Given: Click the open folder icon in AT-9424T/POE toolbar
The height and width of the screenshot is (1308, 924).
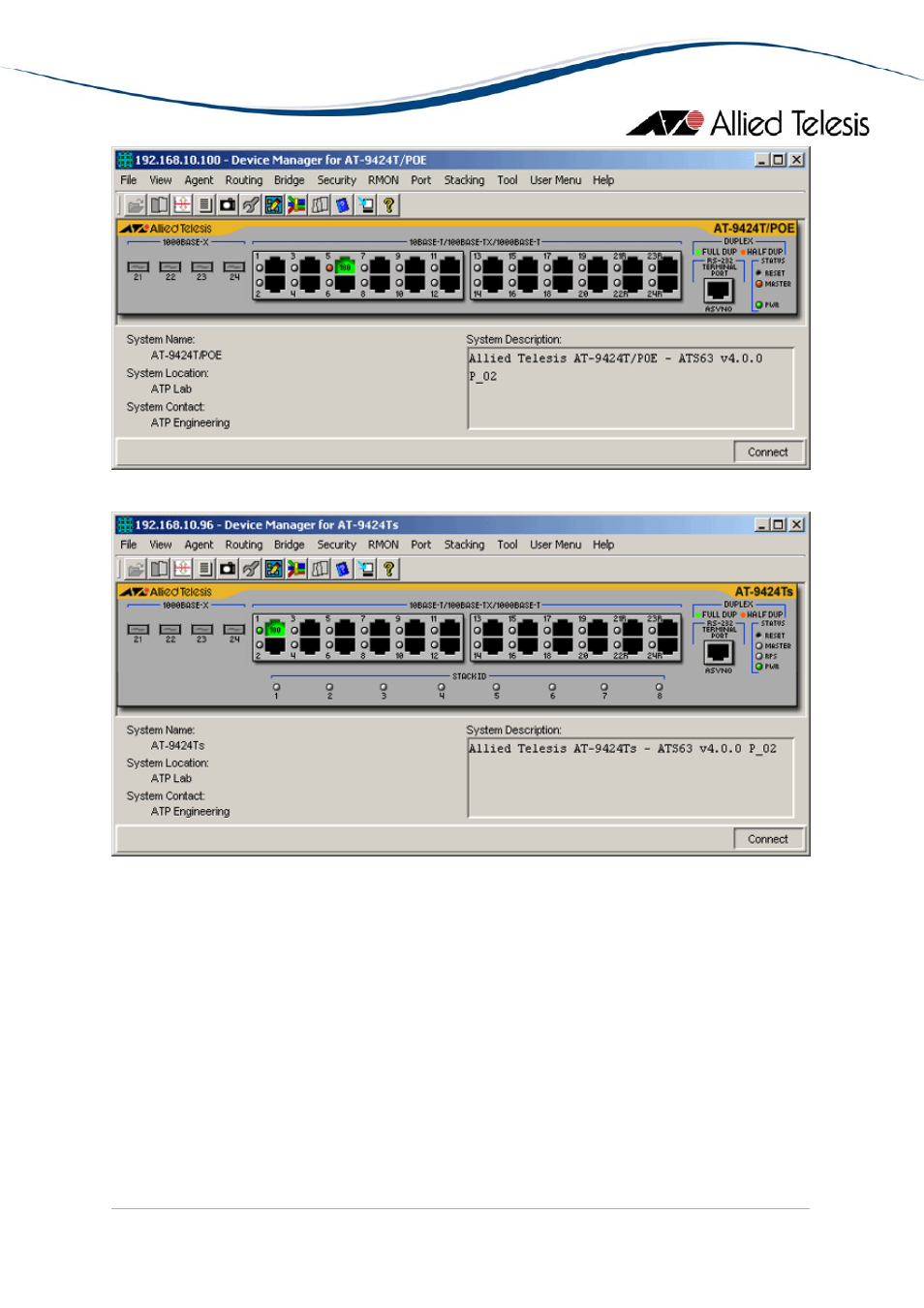Looking at the screenshot, I should [x=136, y=204].
